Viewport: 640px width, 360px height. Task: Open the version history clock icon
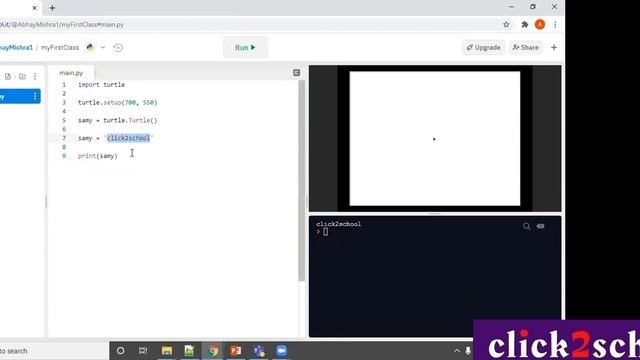118,48
